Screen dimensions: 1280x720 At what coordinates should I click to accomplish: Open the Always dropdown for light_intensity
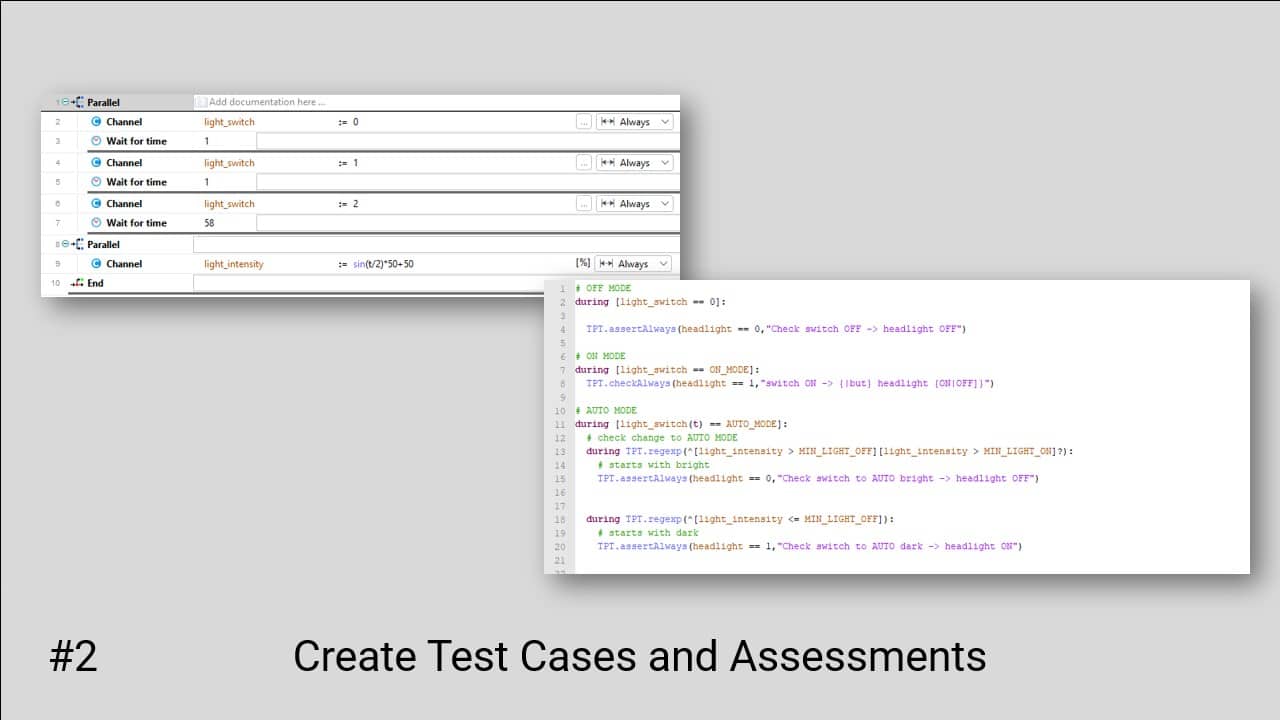click(633, 264)
